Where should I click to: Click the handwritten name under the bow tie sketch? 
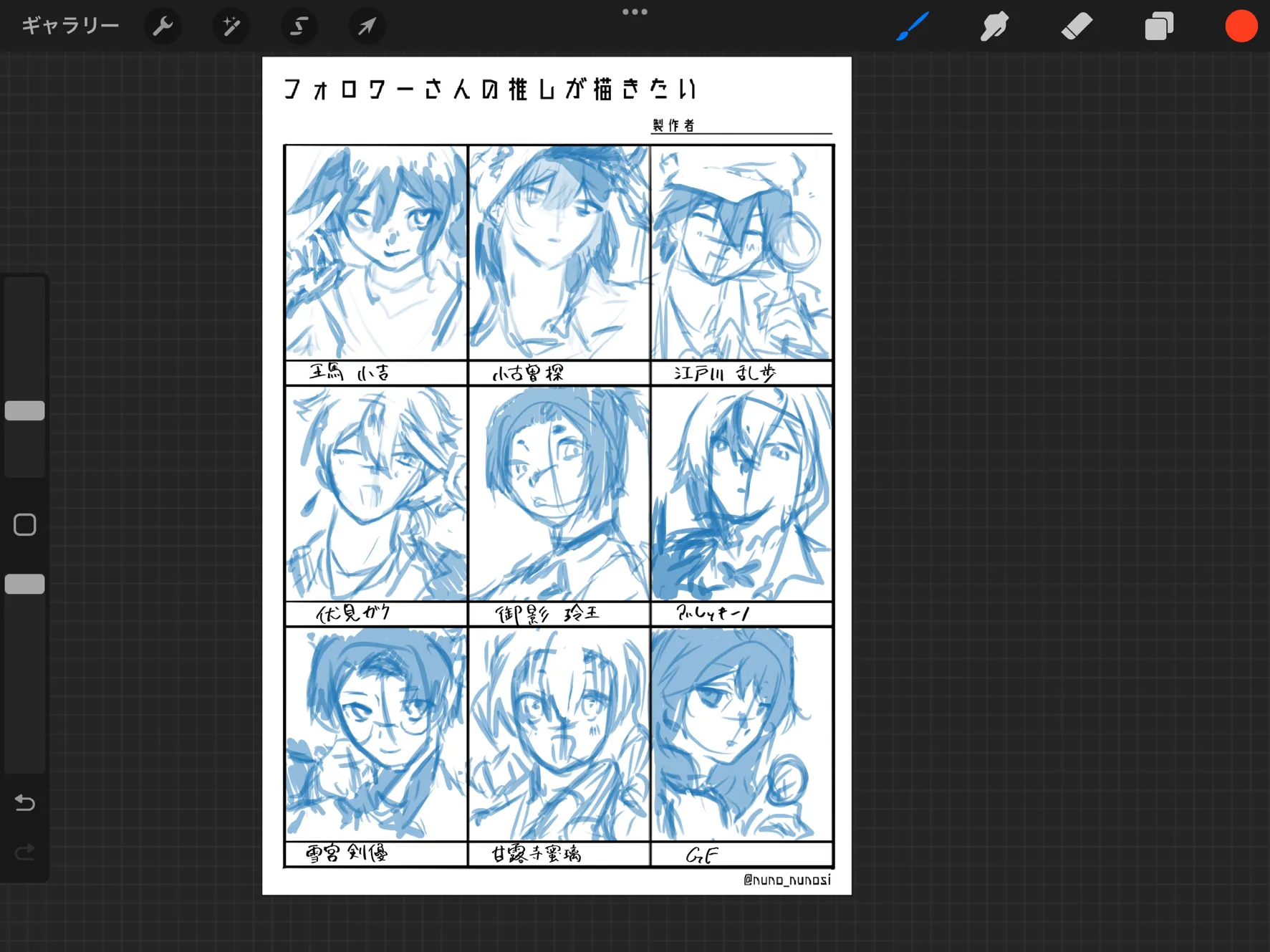[x=713, y=613]
